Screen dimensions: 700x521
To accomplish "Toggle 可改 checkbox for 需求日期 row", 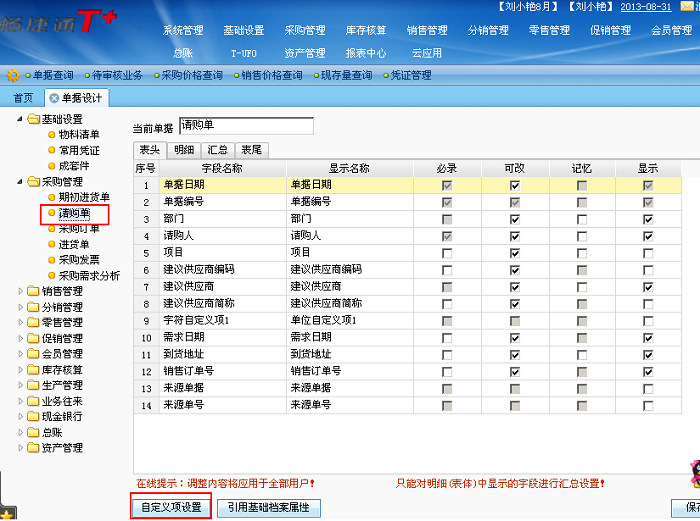I will pos(514,337).
